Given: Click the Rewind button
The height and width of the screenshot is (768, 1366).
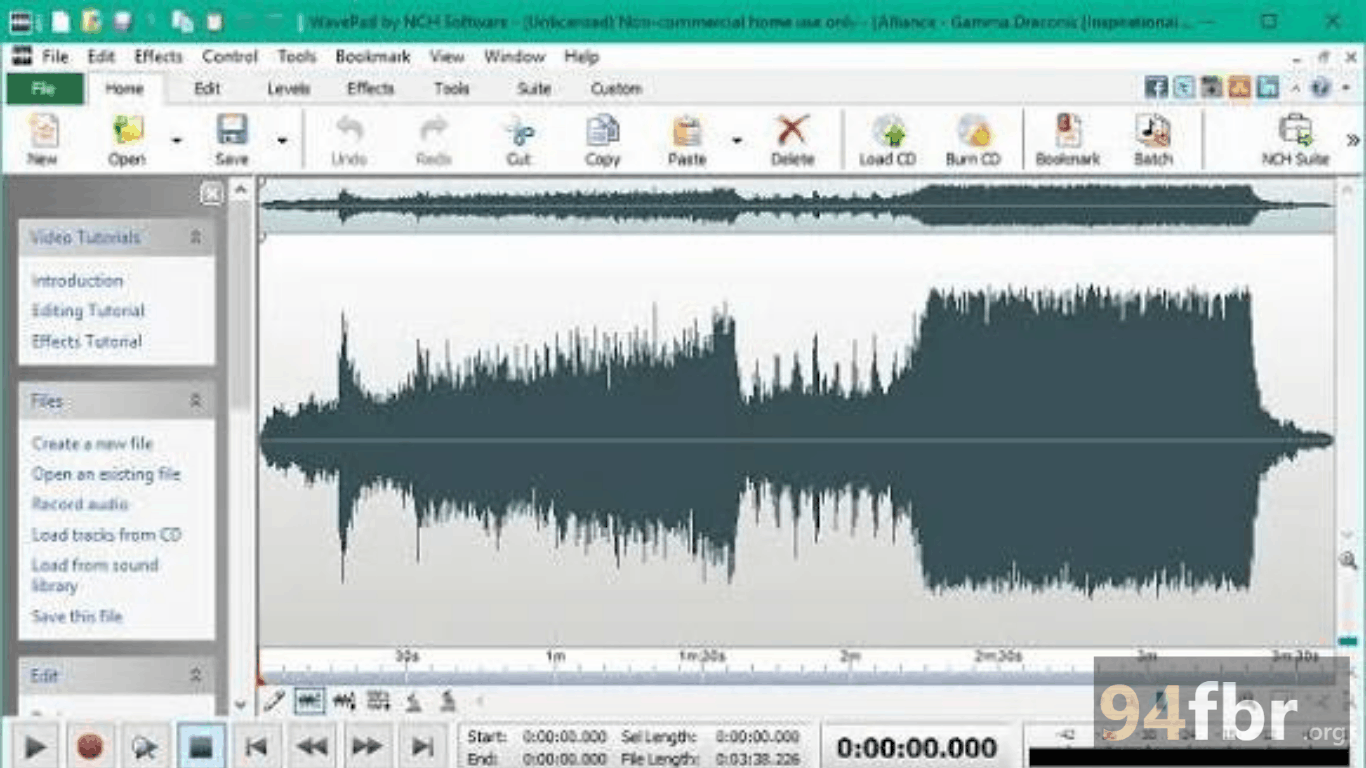Looking at the screenshot, I should click(x=312, y=746).
